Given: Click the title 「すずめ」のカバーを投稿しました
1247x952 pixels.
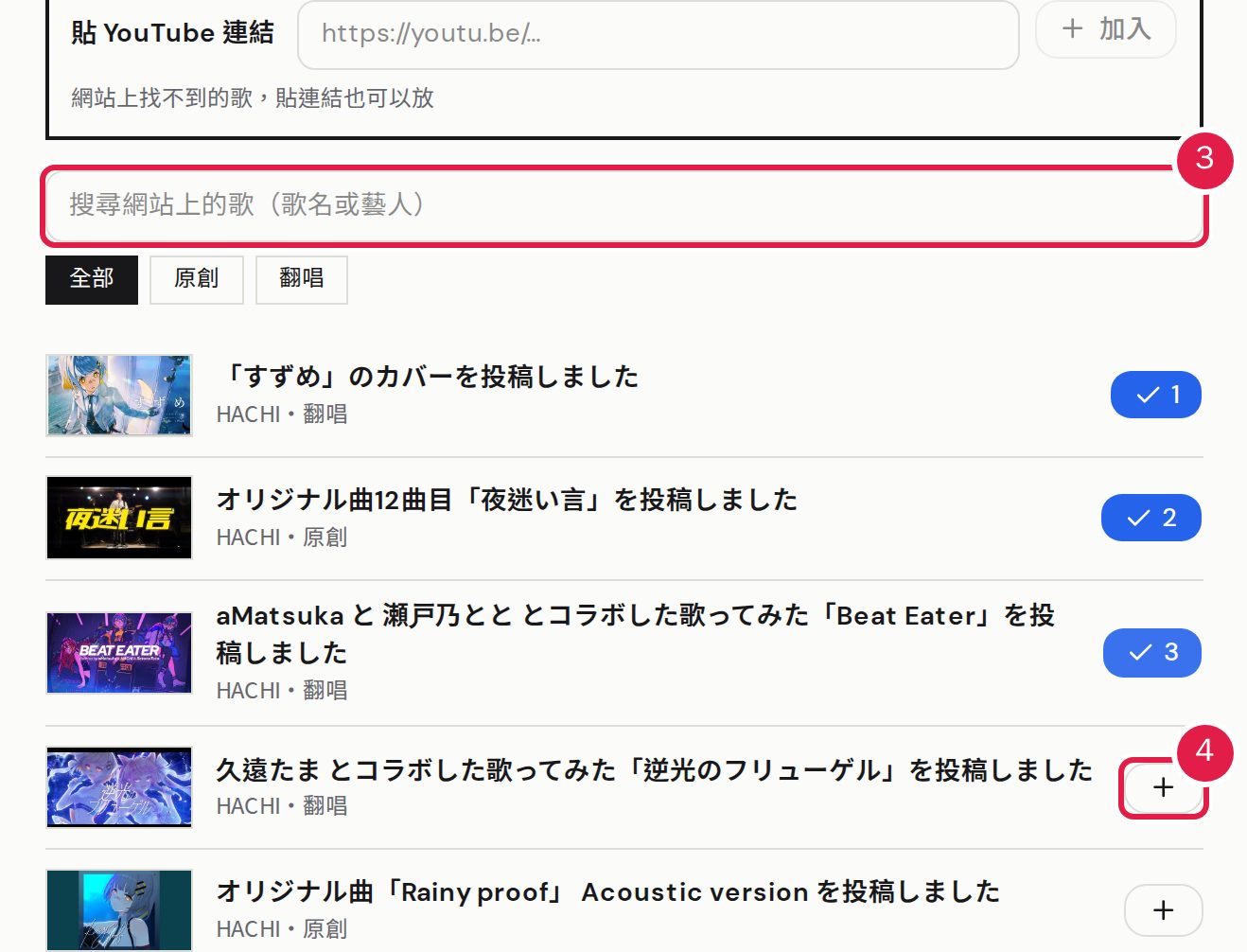Looking at the screenshot, I should click(428, 377).
